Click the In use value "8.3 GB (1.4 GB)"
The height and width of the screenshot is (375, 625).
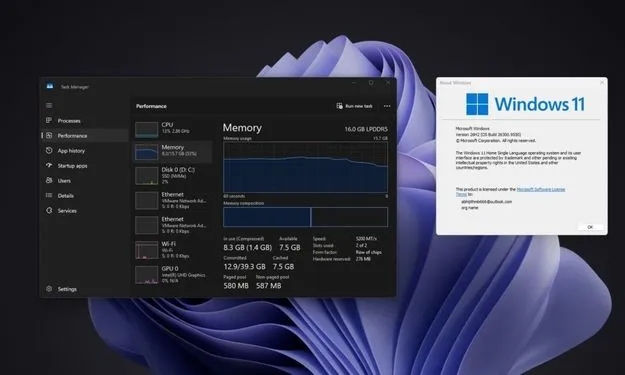247,247
